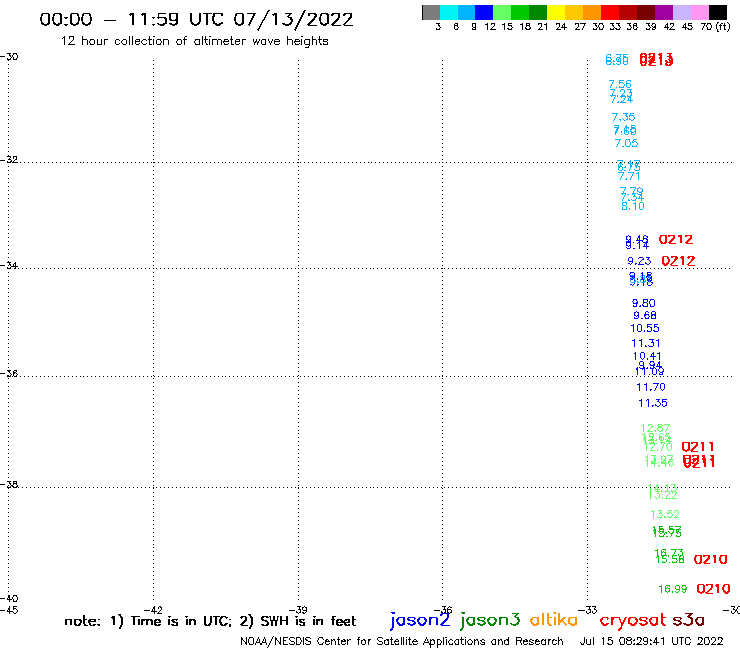Click the wave height value '7.35'
Viewport: 740px width, 650px height.
pos(623,117)
